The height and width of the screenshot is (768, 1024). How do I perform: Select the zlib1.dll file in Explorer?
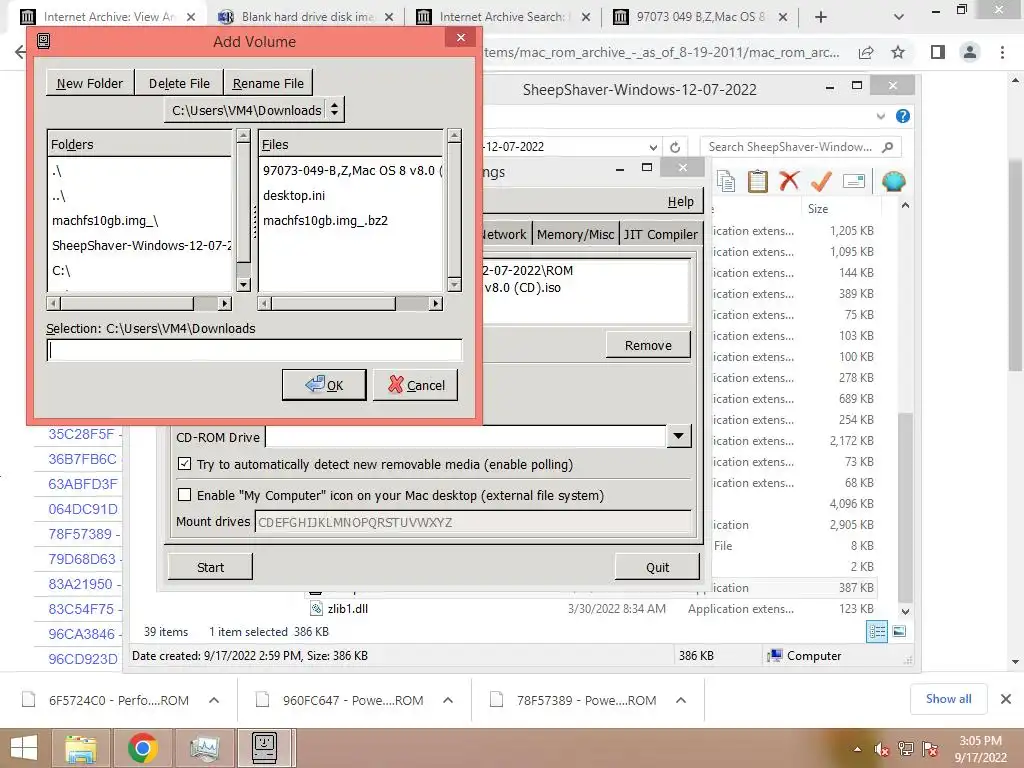coord(347,608)
